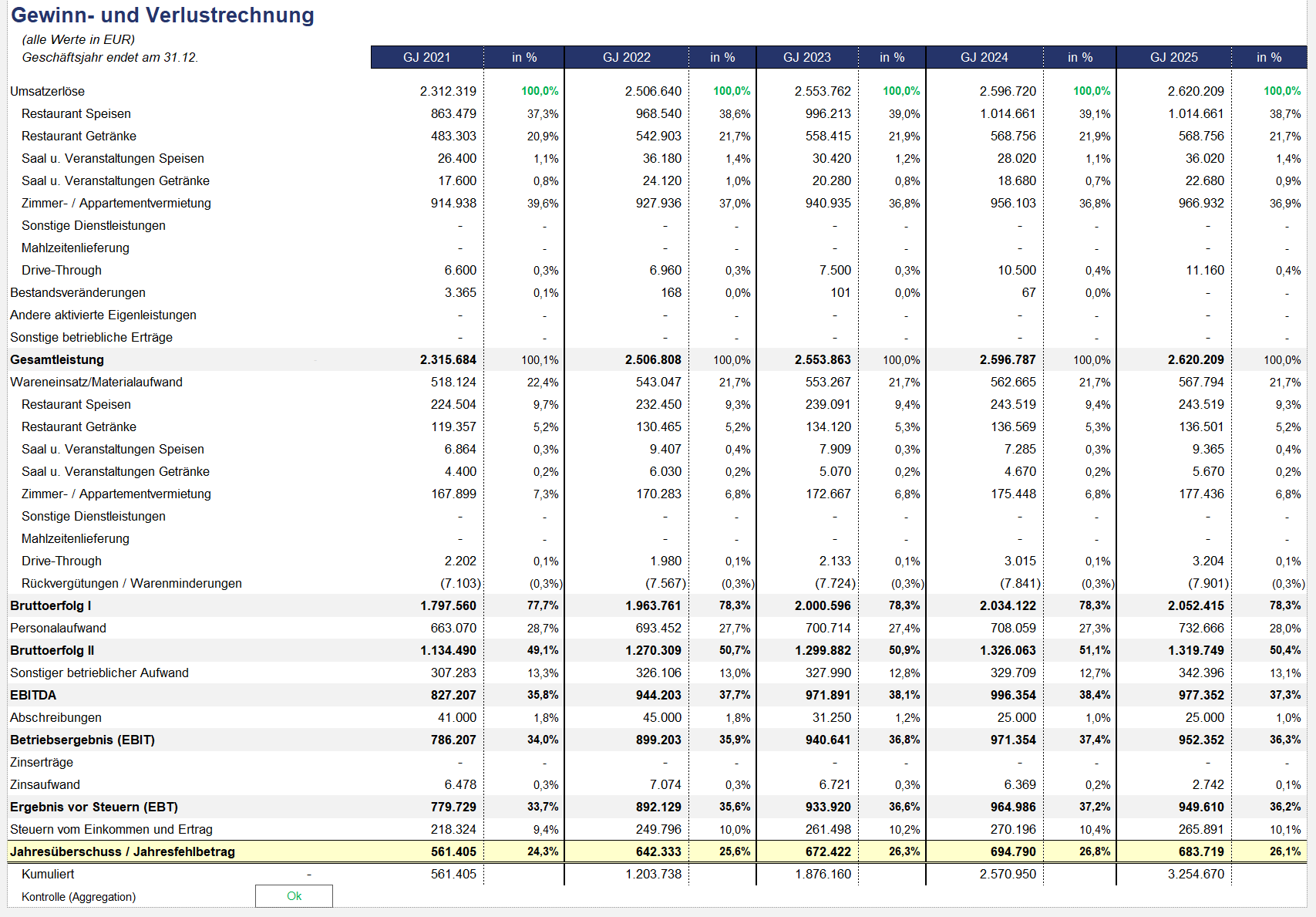
Task: Select the Personalaufwand row label
Action: coord(58,628)
